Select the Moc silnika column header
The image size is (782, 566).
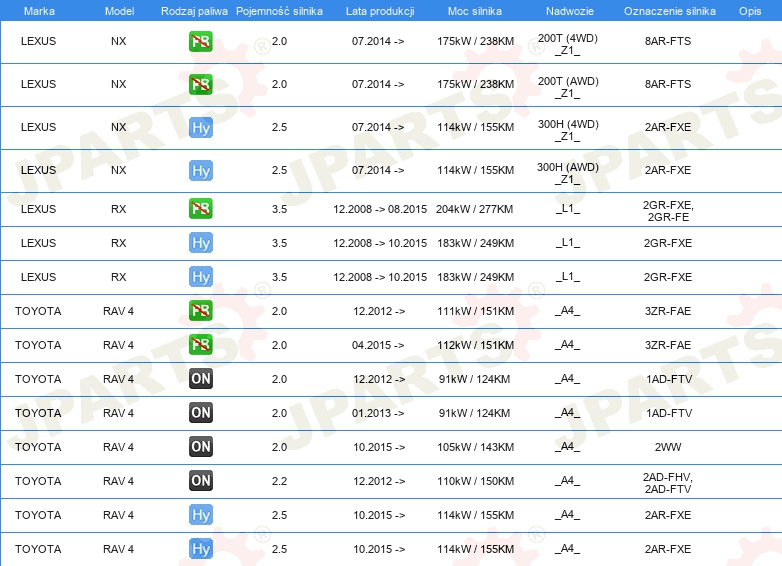[x=475, y=10]
